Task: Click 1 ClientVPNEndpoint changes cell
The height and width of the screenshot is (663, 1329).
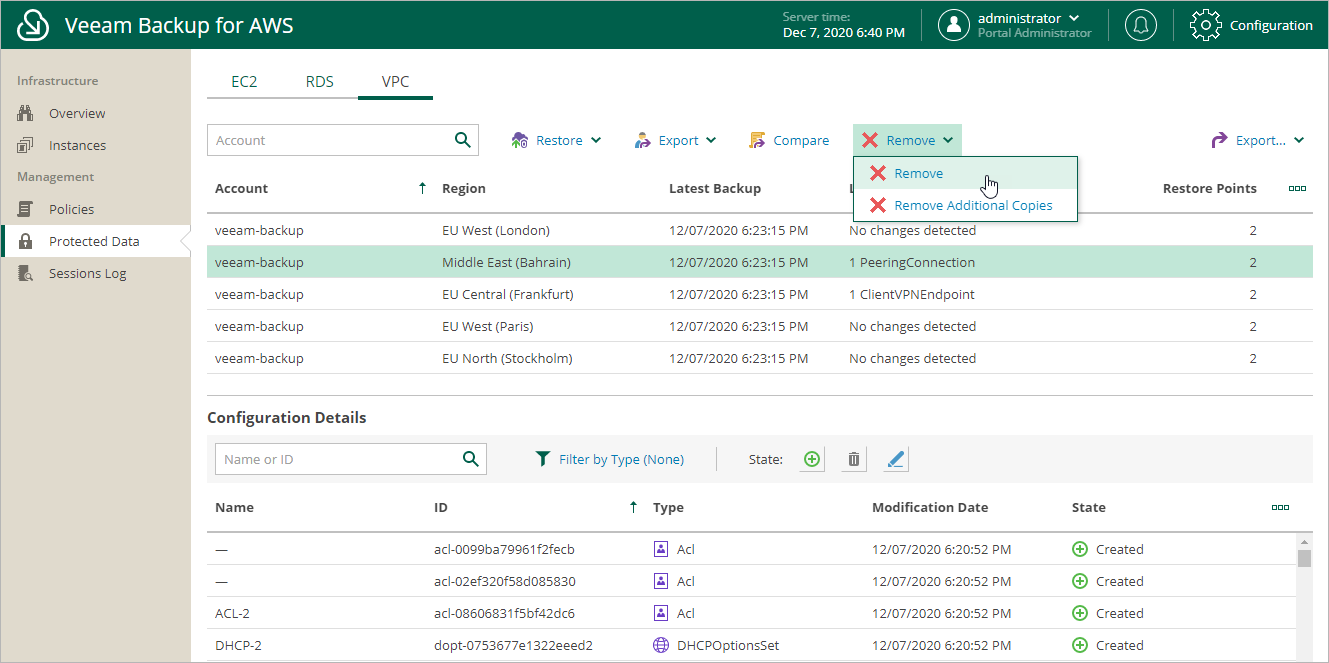Action: (912, 294)
